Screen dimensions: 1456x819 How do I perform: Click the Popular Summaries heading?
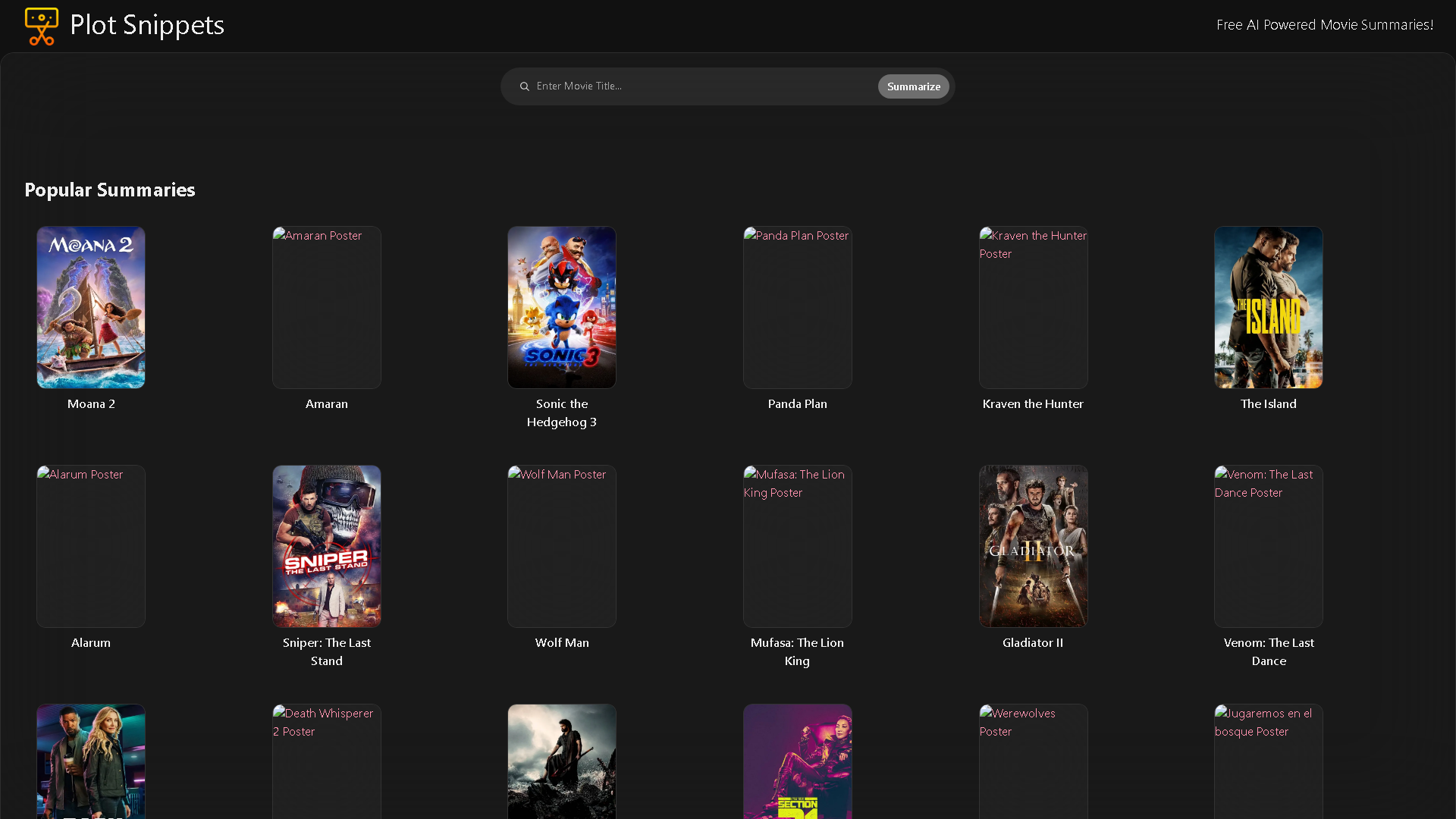click(110, 190)
